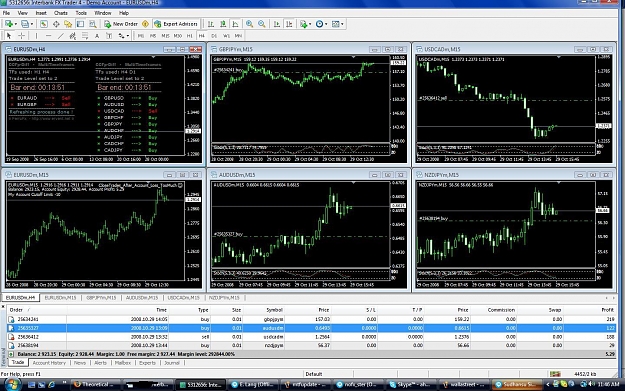Image resolution: width=625 pixels, height=391 pixels.
Task: Select order 25636412 usdcadm sell row
Action: click(311, 337)
